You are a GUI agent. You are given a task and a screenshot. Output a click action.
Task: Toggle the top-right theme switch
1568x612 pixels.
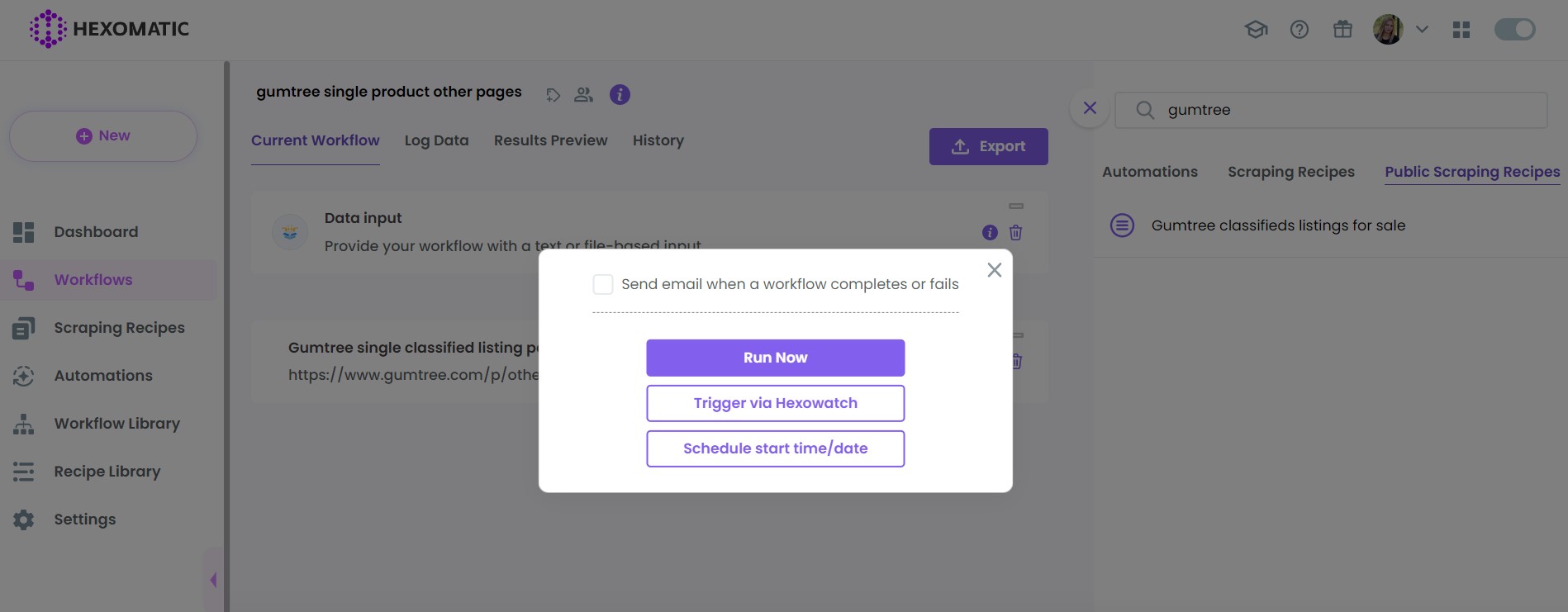pos(1514,30)
